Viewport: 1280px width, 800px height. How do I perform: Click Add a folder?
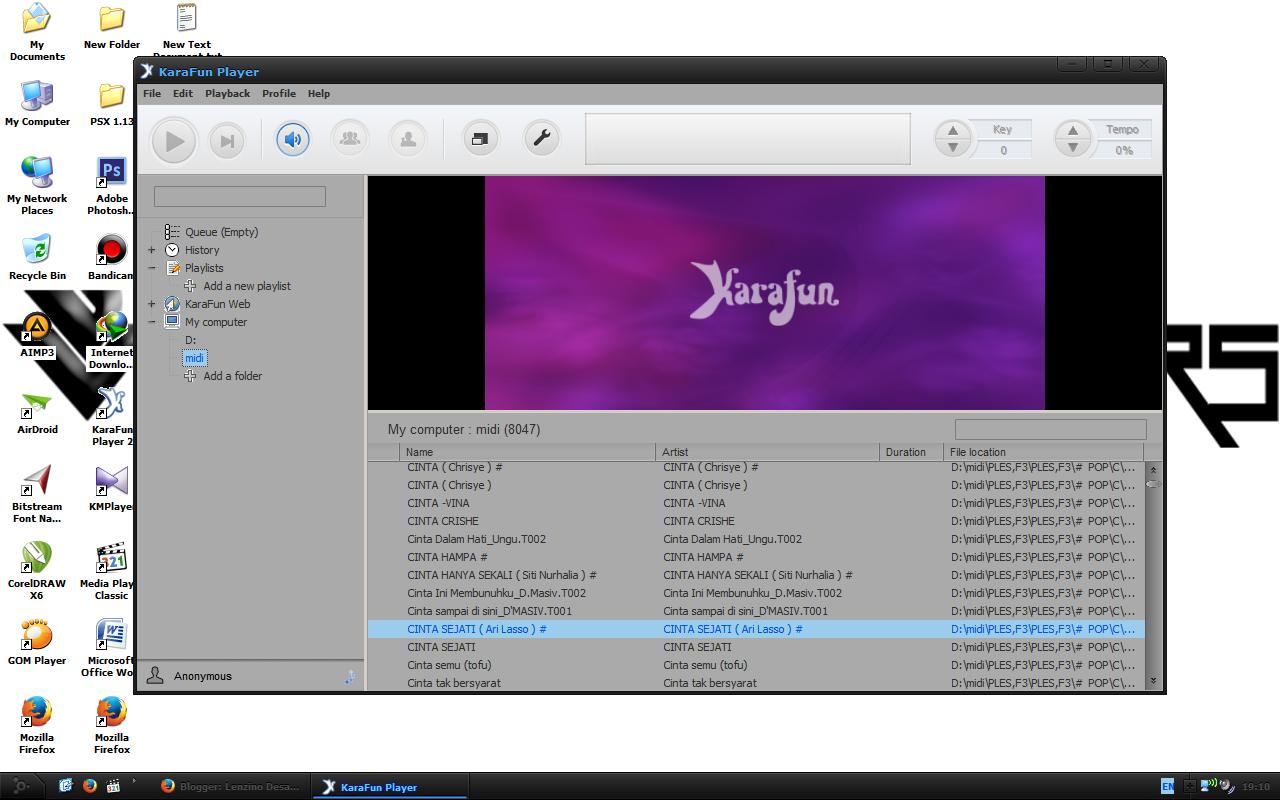point(232,376)
